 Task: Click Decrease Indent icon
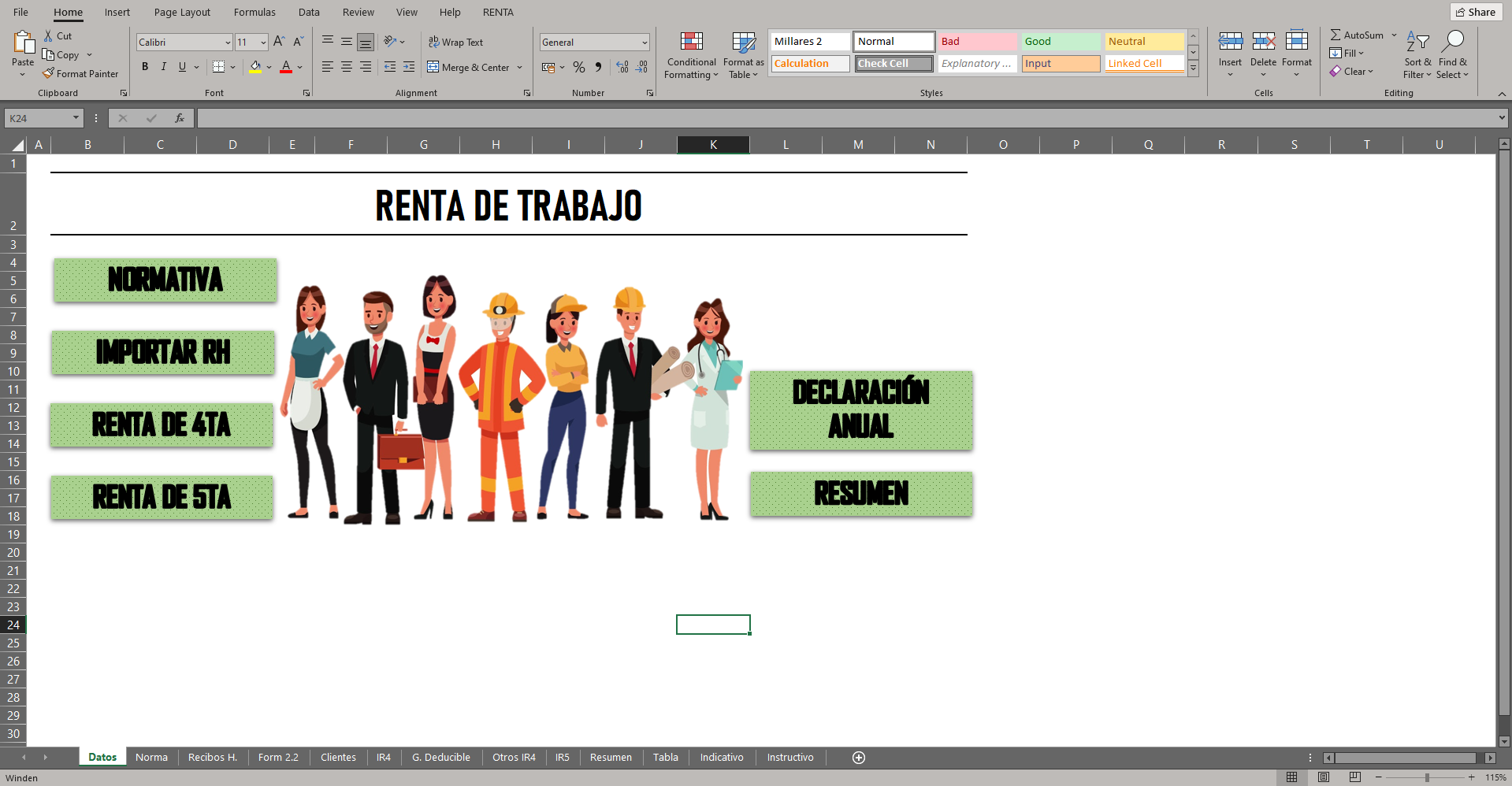coord(390,67)
